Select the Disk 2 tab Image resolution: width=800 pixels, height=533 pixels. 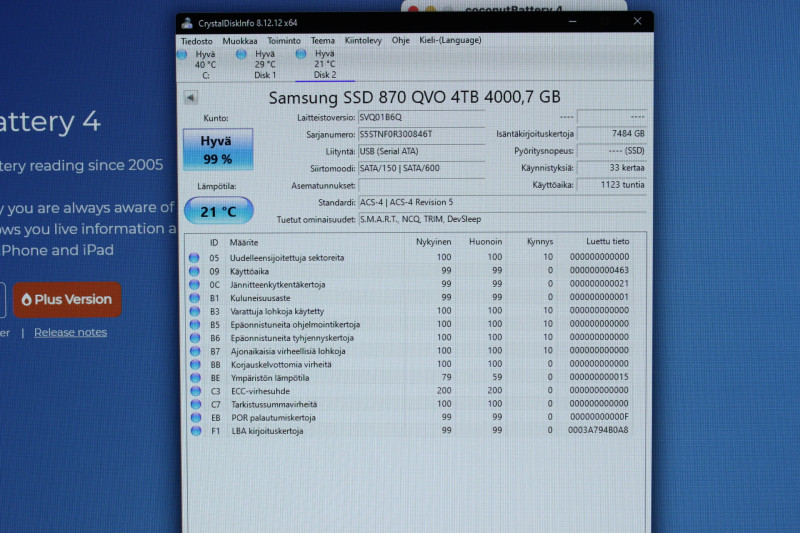(x=325, y=64)
